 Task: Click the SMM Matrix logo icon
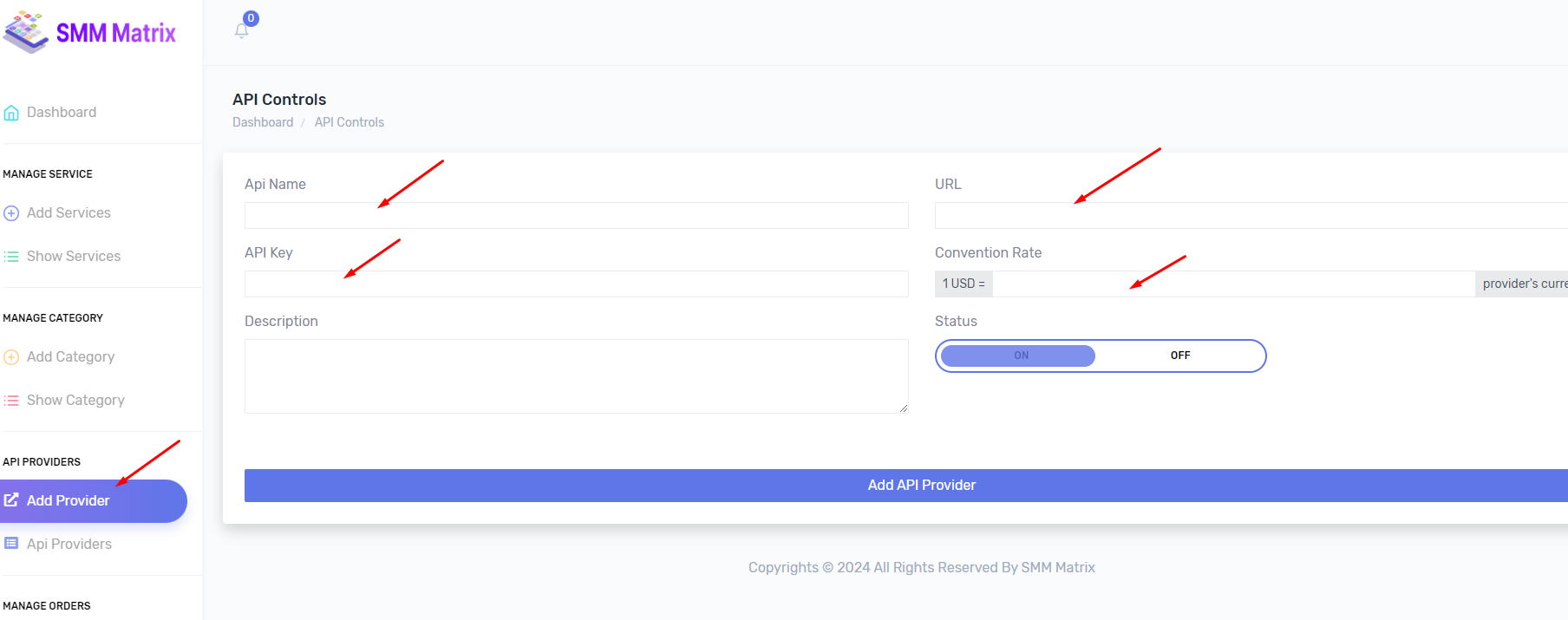[x=26, y=32]
